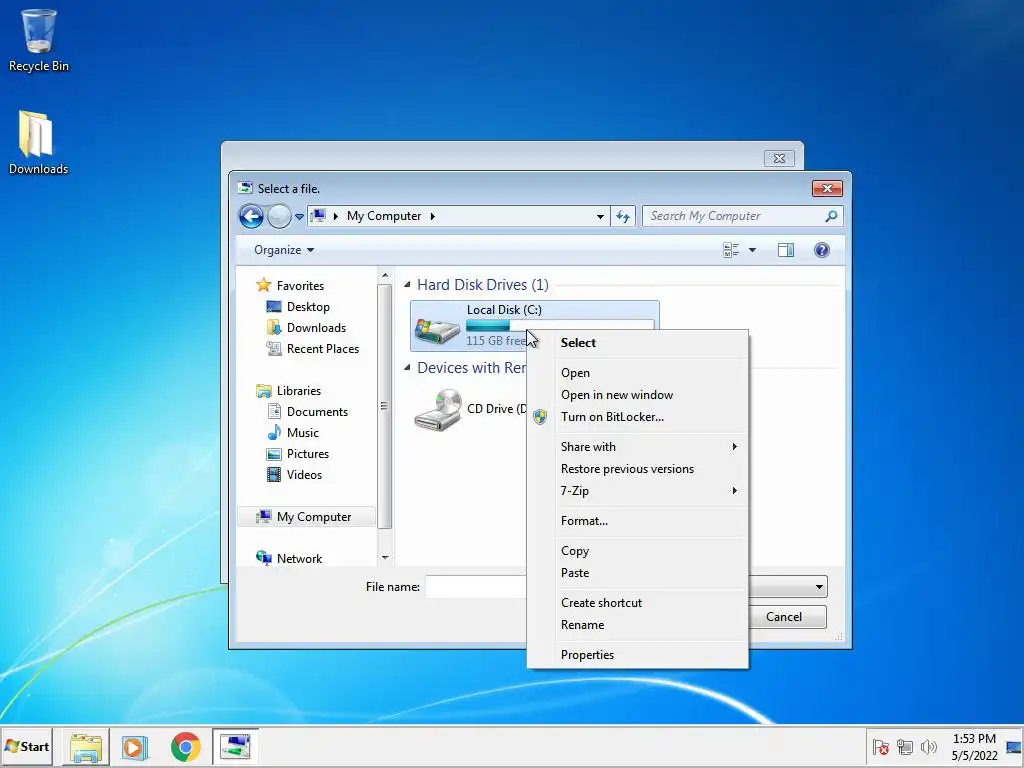
Task: Click the computer icon in address bar
Action: coord(318,216)
